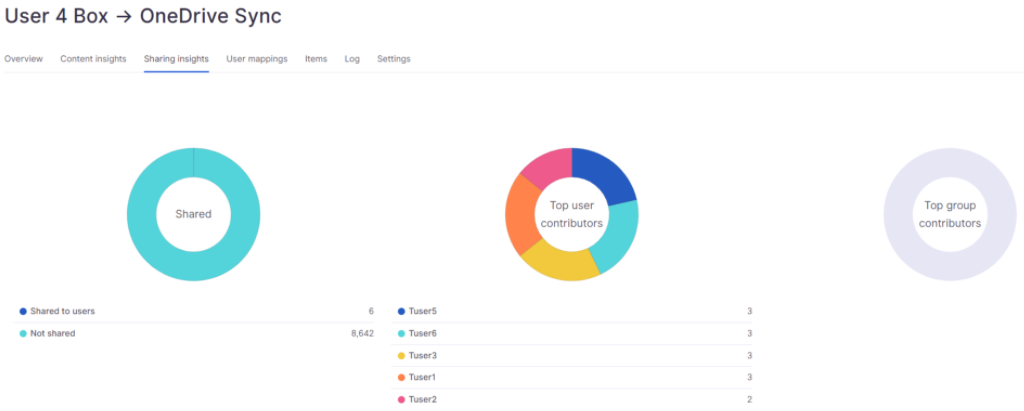The height and width of the screenshot is (411, 1024).
Task: Click the pink Tuser2 donut segment
Action: pos(551,165)
